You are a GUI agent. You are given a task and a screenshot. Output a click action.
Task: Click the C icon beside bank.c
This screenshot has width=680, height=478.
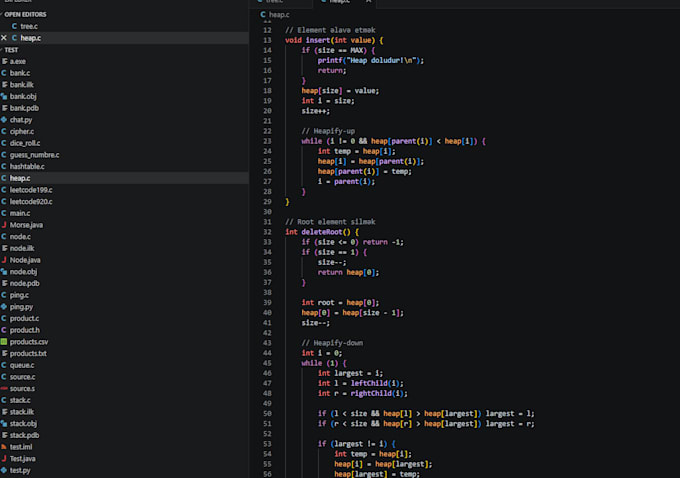click(4, 73)
